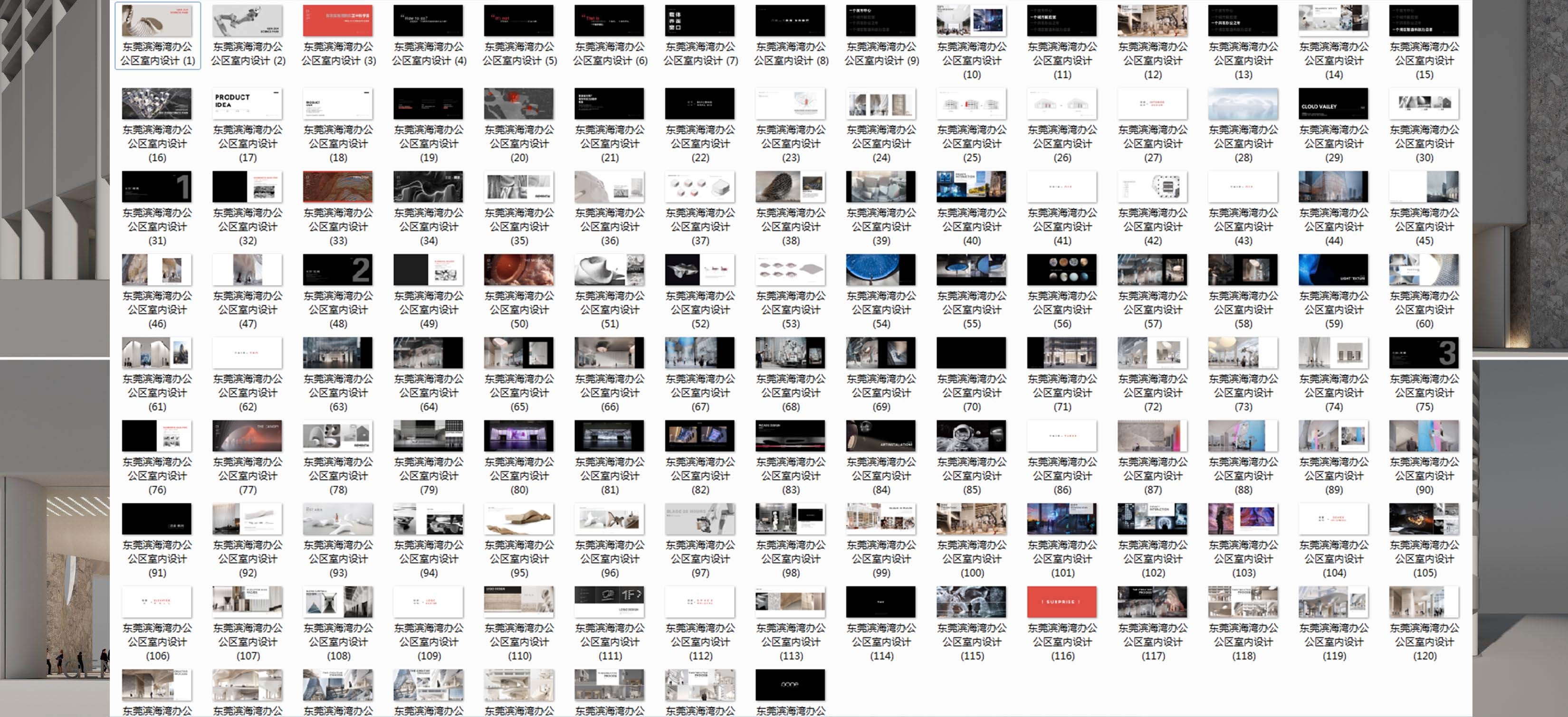Click the cloudy sky thumbnail (28)
Screen dimensions: 1568x717
click(1243, 104)
